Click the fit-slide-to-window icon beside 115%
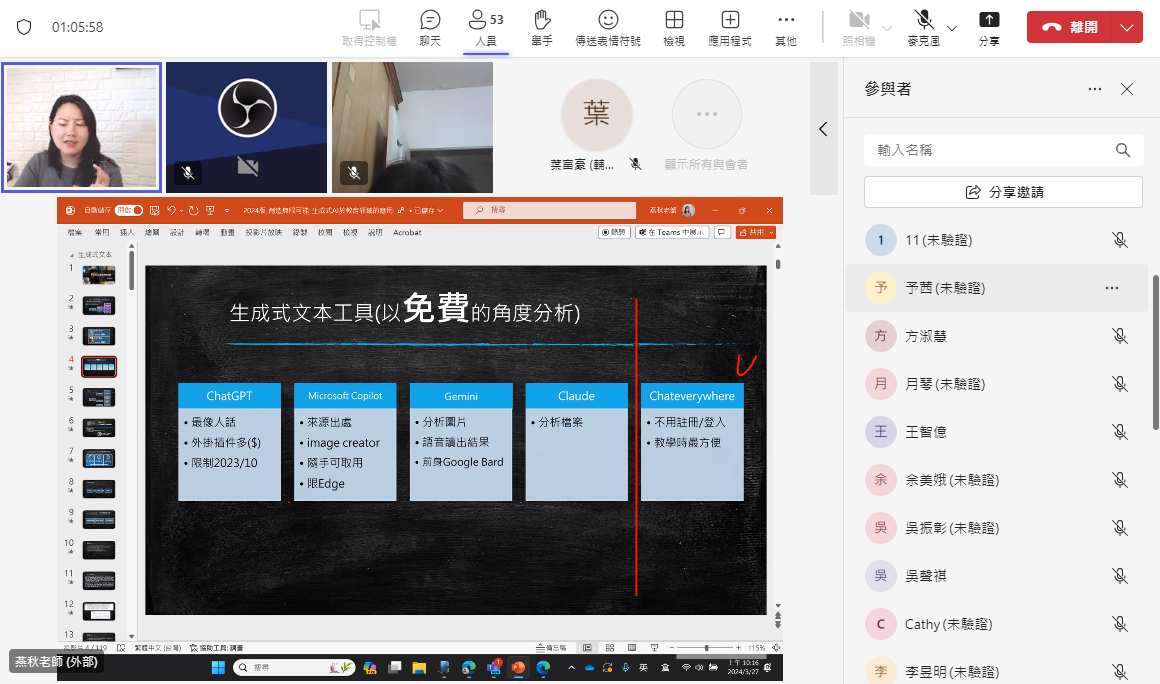The height and width of the screenshot is (684, 1160). pos(776,648)
